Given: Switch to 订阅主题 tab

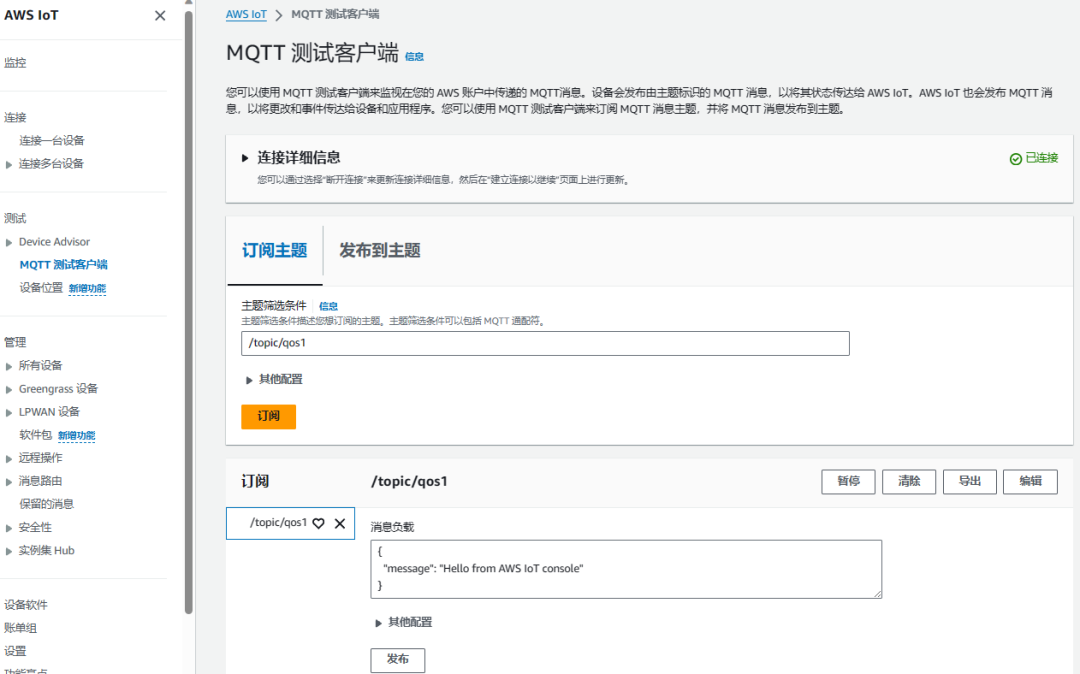Looking at the screenshot, I should coord(274,251).
